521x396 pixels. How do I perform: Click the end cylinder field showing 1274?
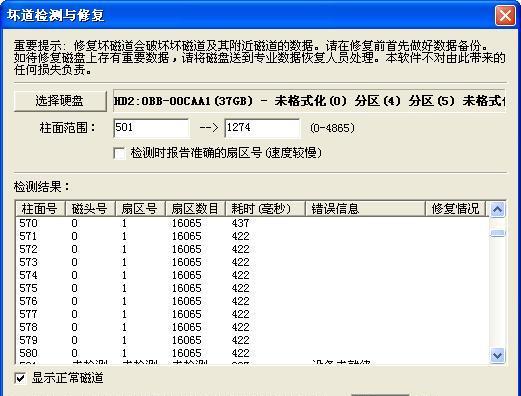pos(262,128)
